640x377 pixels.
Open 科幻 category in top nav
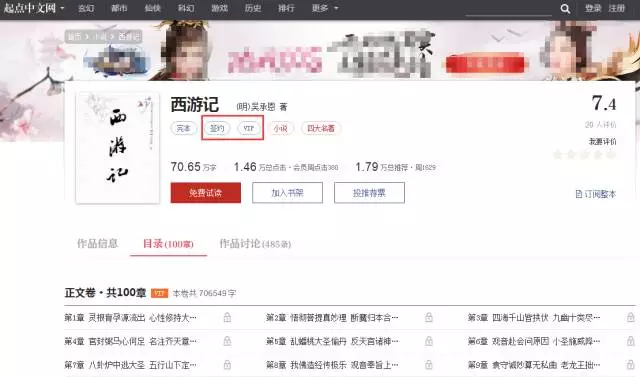coord(186,8)
